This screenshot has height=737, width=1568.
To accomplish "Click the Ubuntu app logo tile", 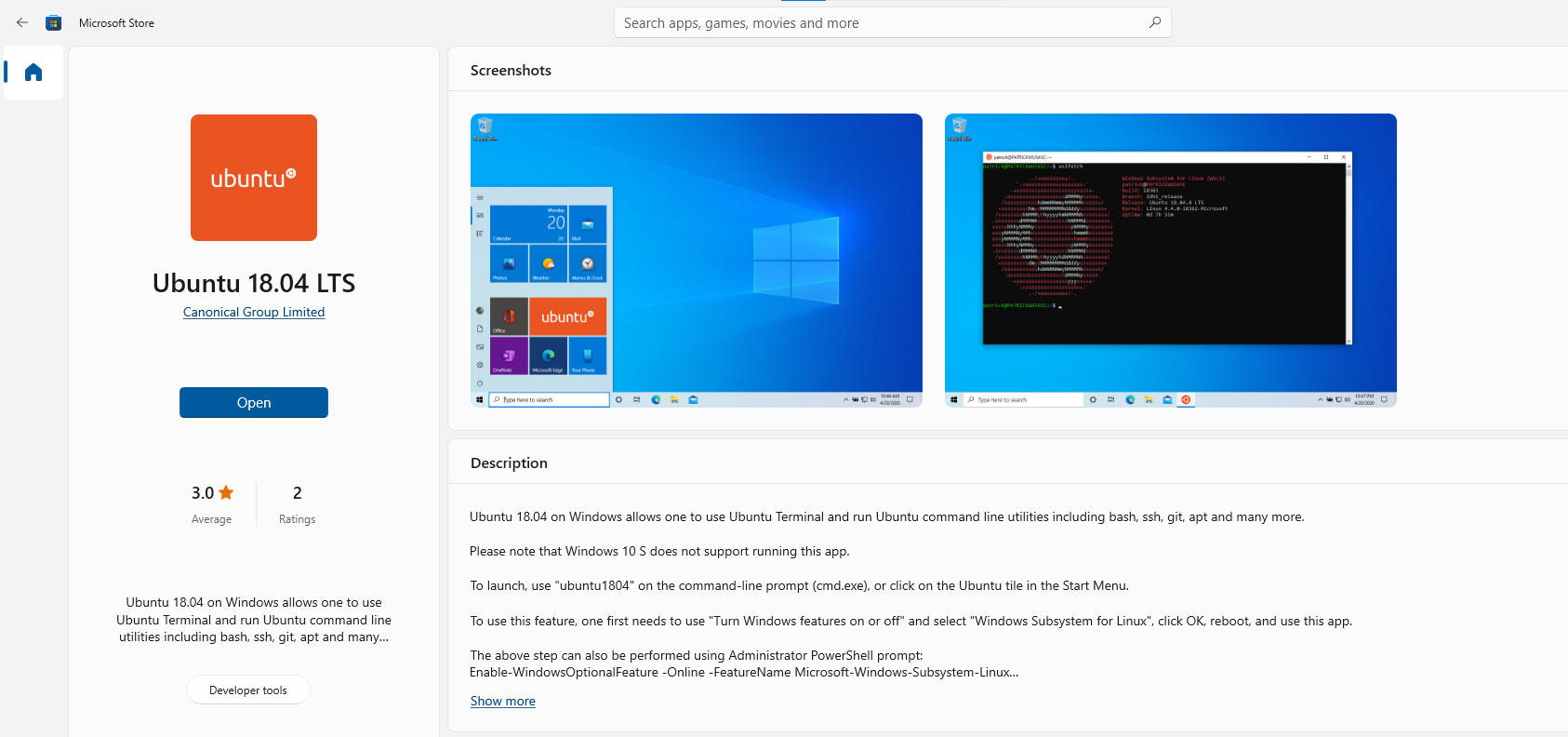I will [254, 178].
